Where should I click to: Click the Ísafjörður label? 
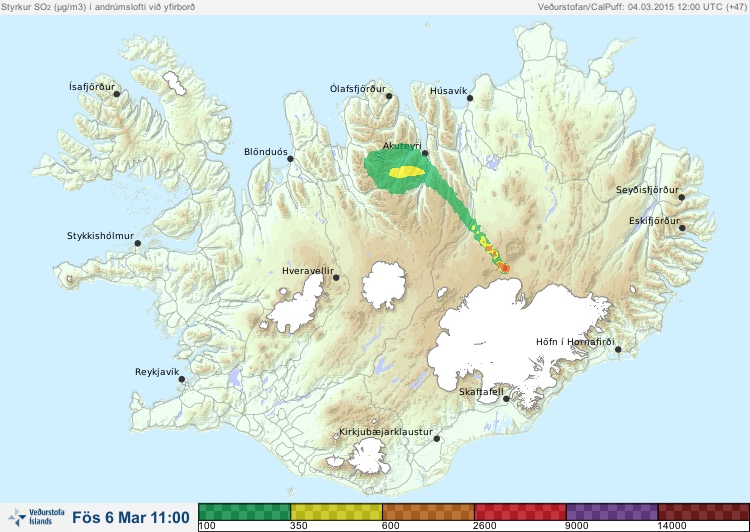[92, 87]
